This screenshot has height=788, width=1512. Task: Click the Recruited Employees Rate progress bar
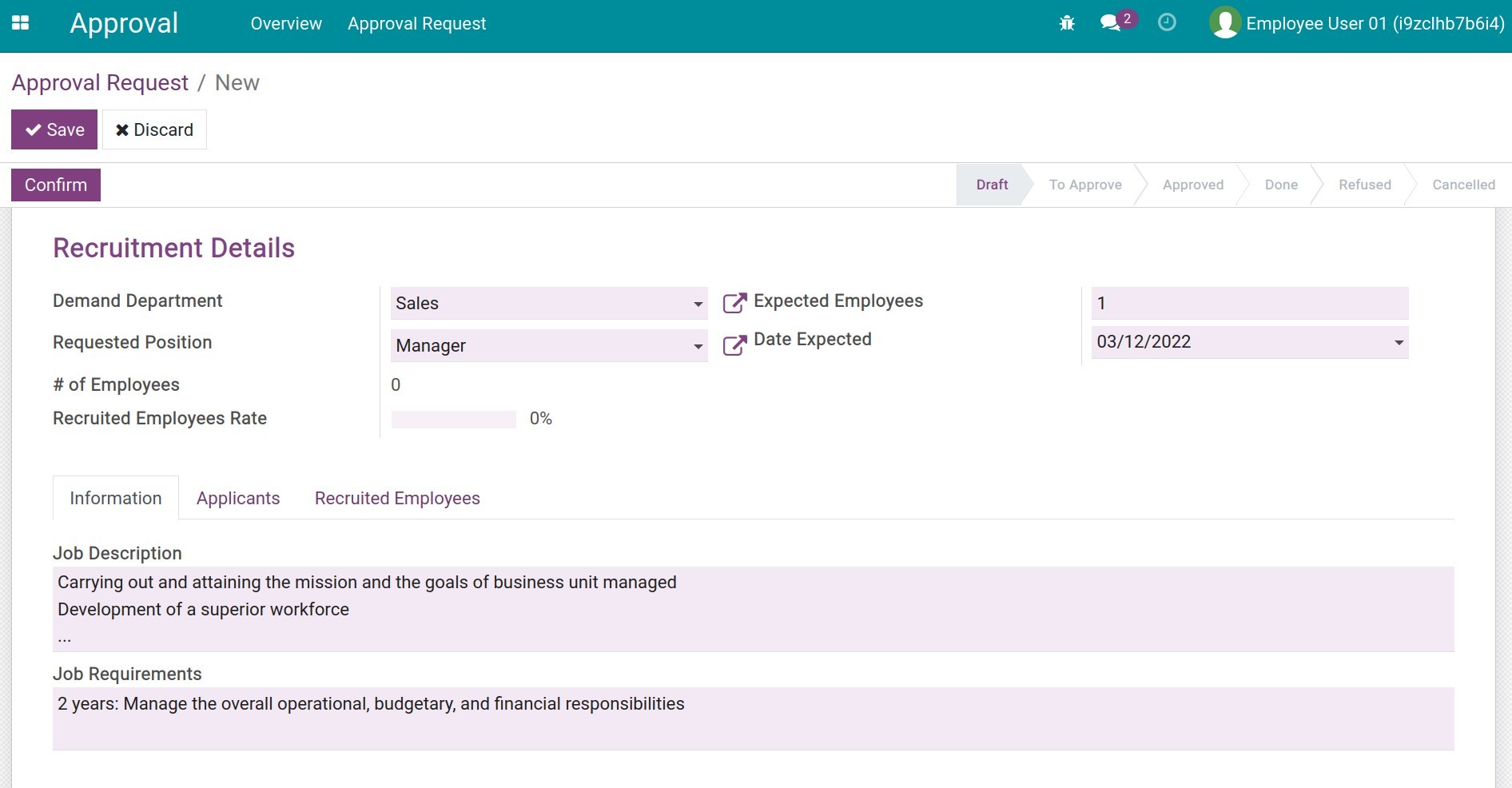pyautogui.click(x=452, y=419)
